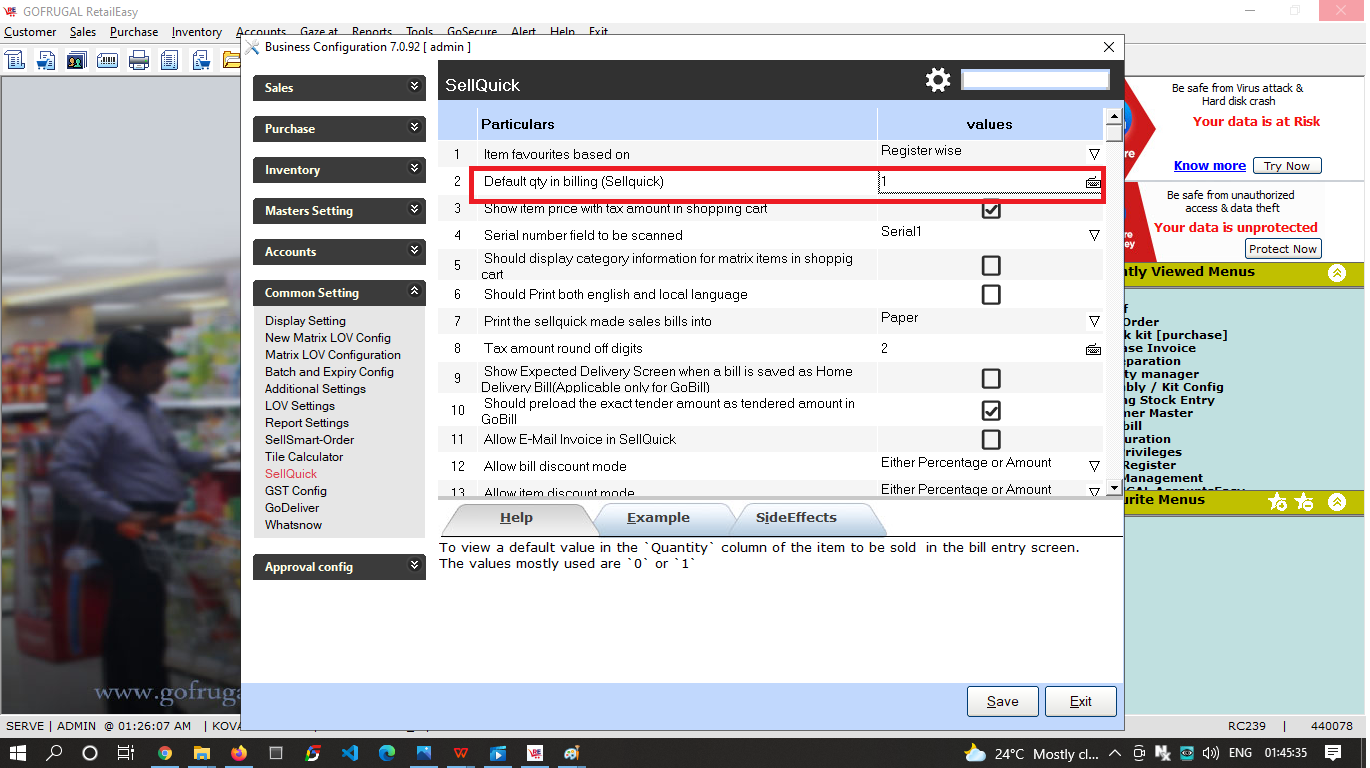Toggle show item price with tax checkbox
1370x768 pixels.
(x=991, y=210)
